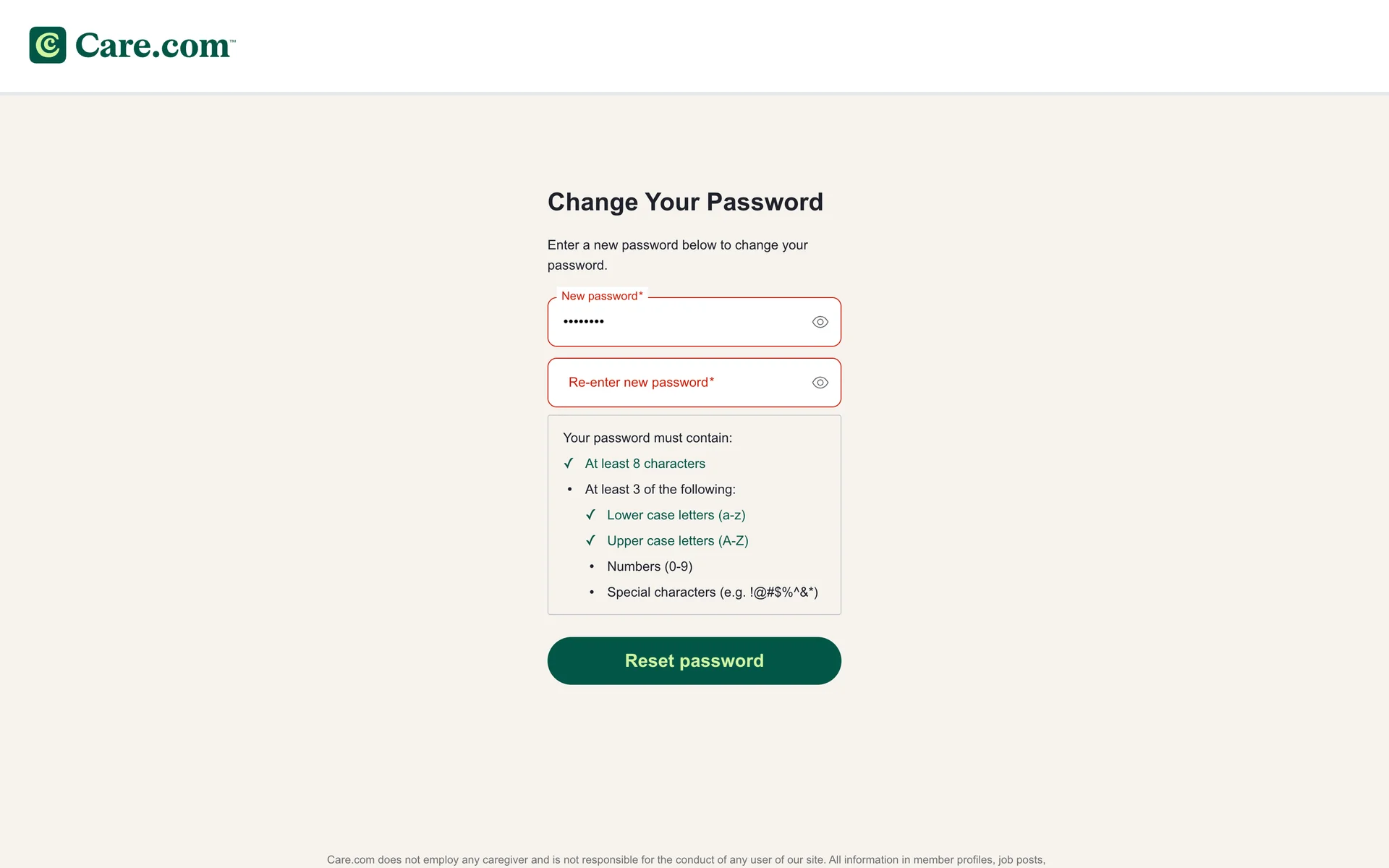Click the Re-enter new password field
The image size is (1389, 868).
[680, 383]
